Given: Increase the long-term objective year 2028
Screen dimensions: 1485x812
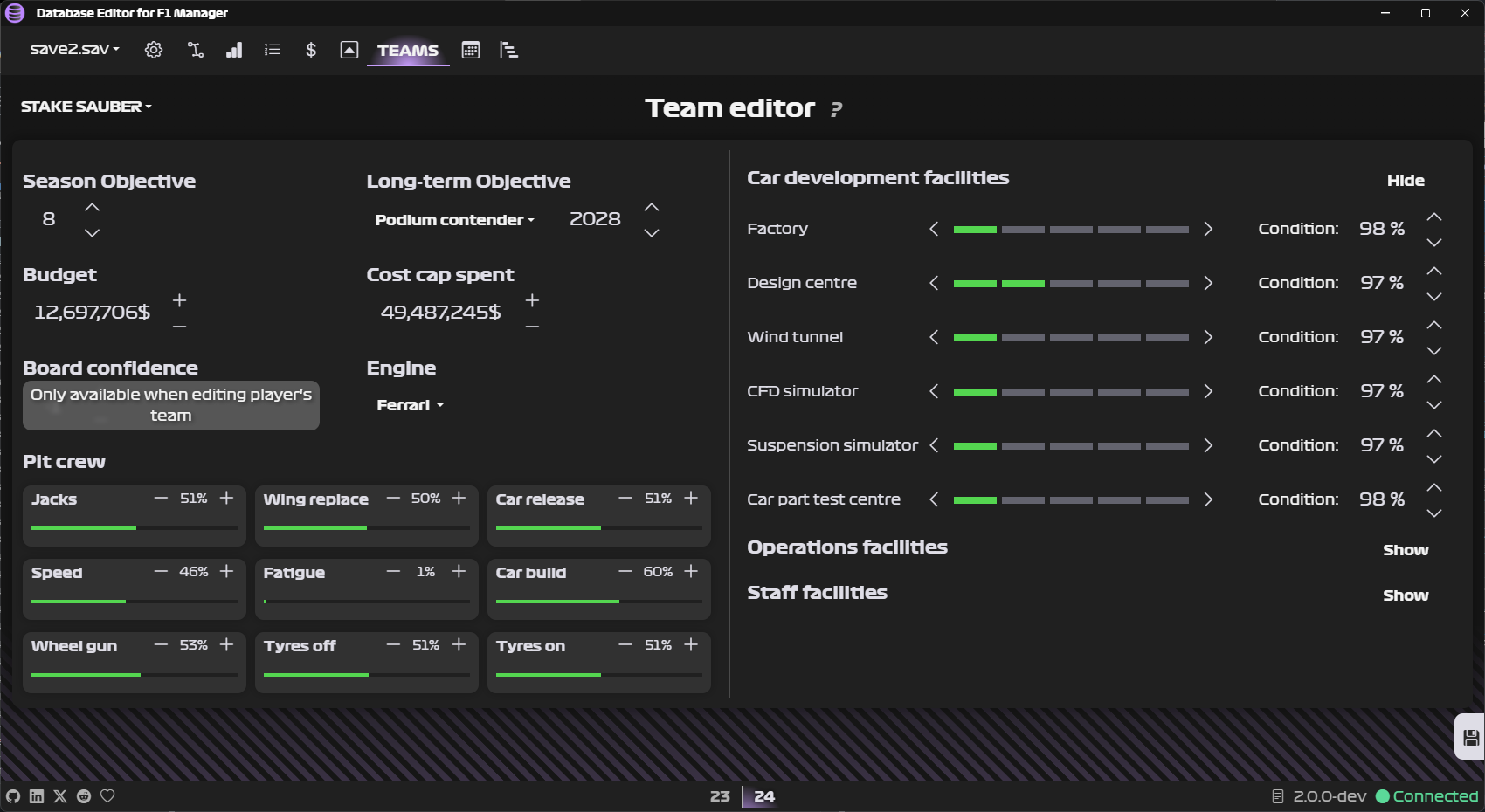Looking at the screenshot, I should point(652,208).
